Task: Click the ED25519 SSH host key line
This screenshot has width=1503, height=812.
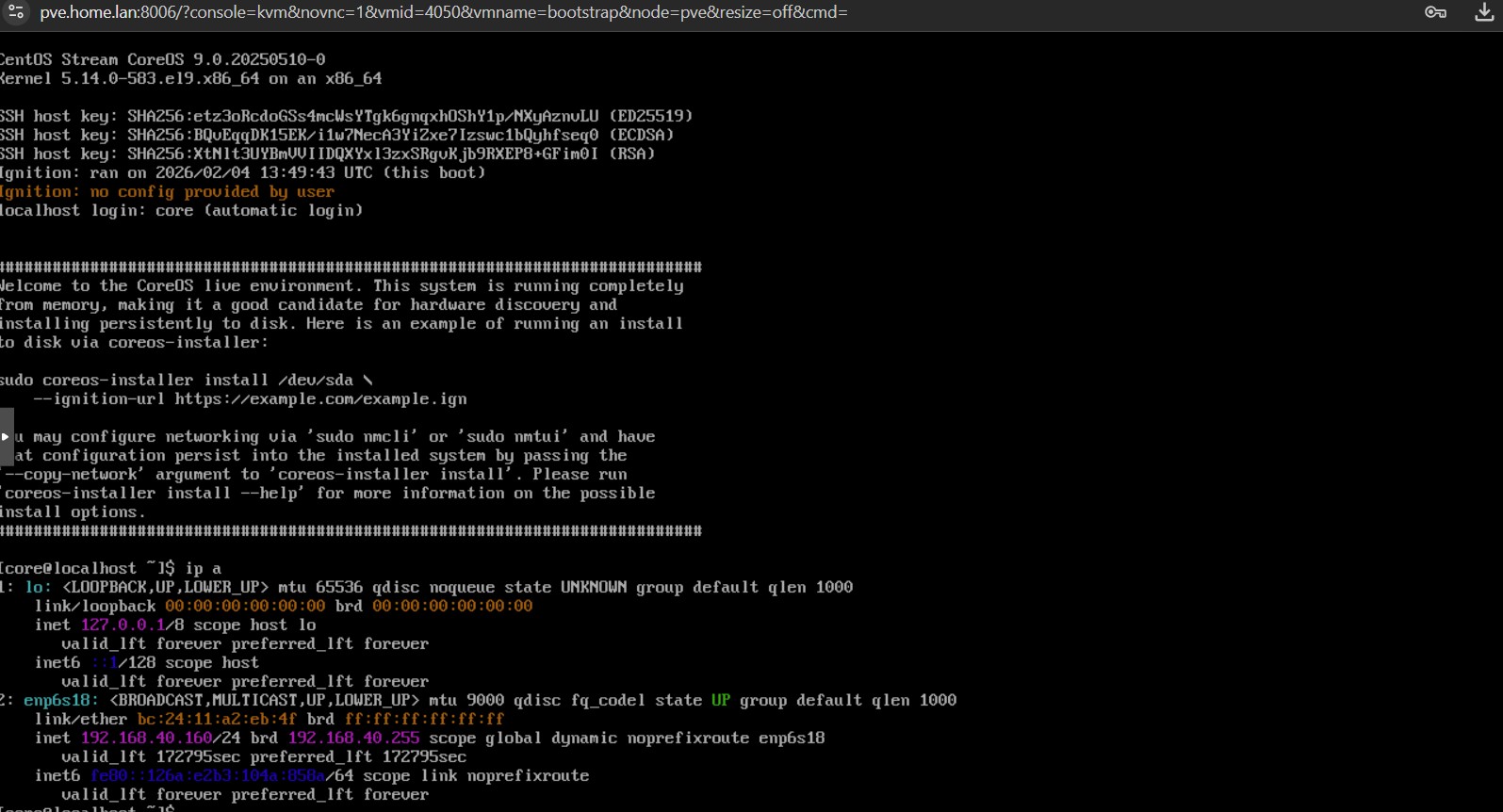Action: tap(346, 116)
